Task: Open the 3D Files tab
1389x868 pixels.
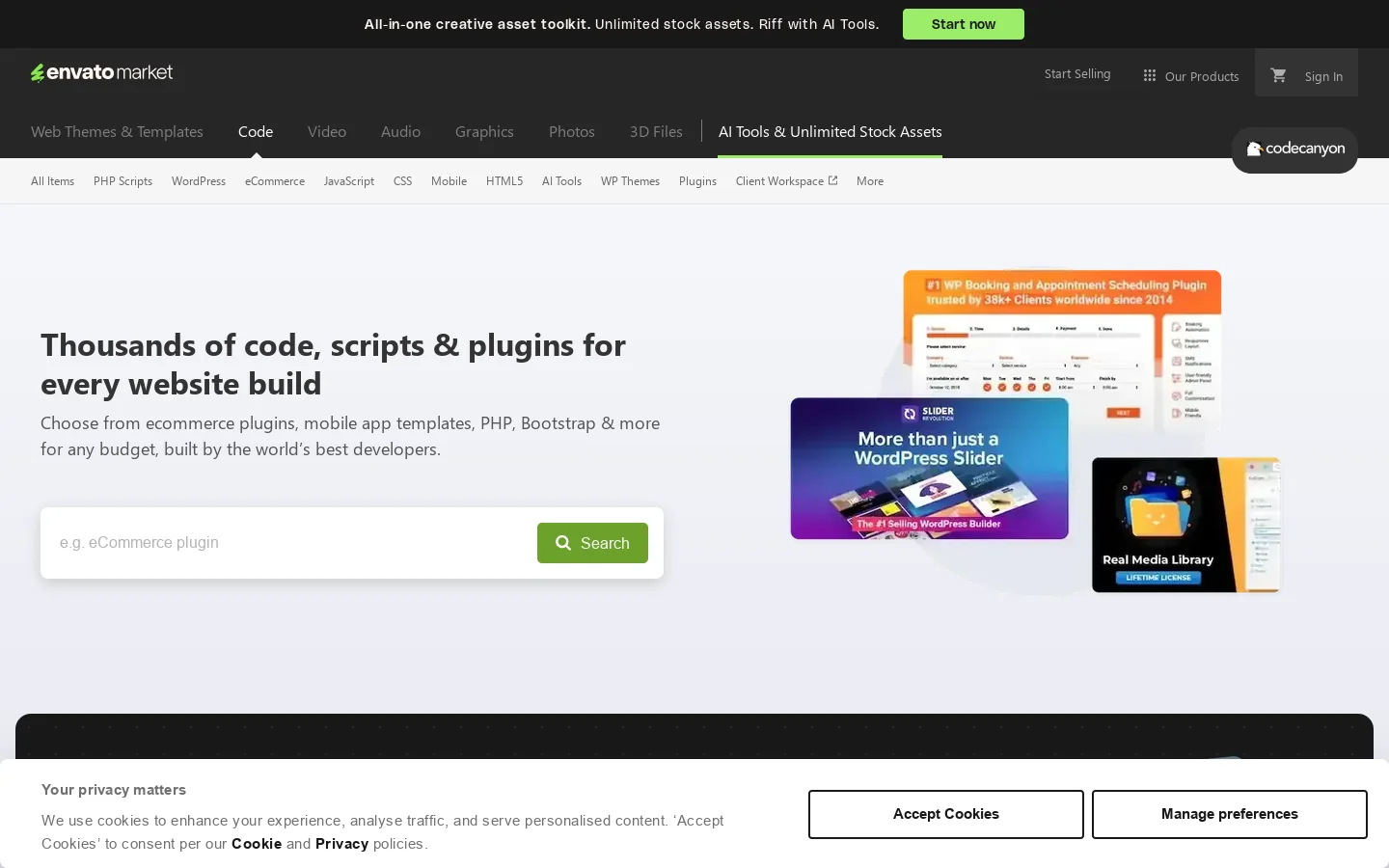Action: coord(656,131)
